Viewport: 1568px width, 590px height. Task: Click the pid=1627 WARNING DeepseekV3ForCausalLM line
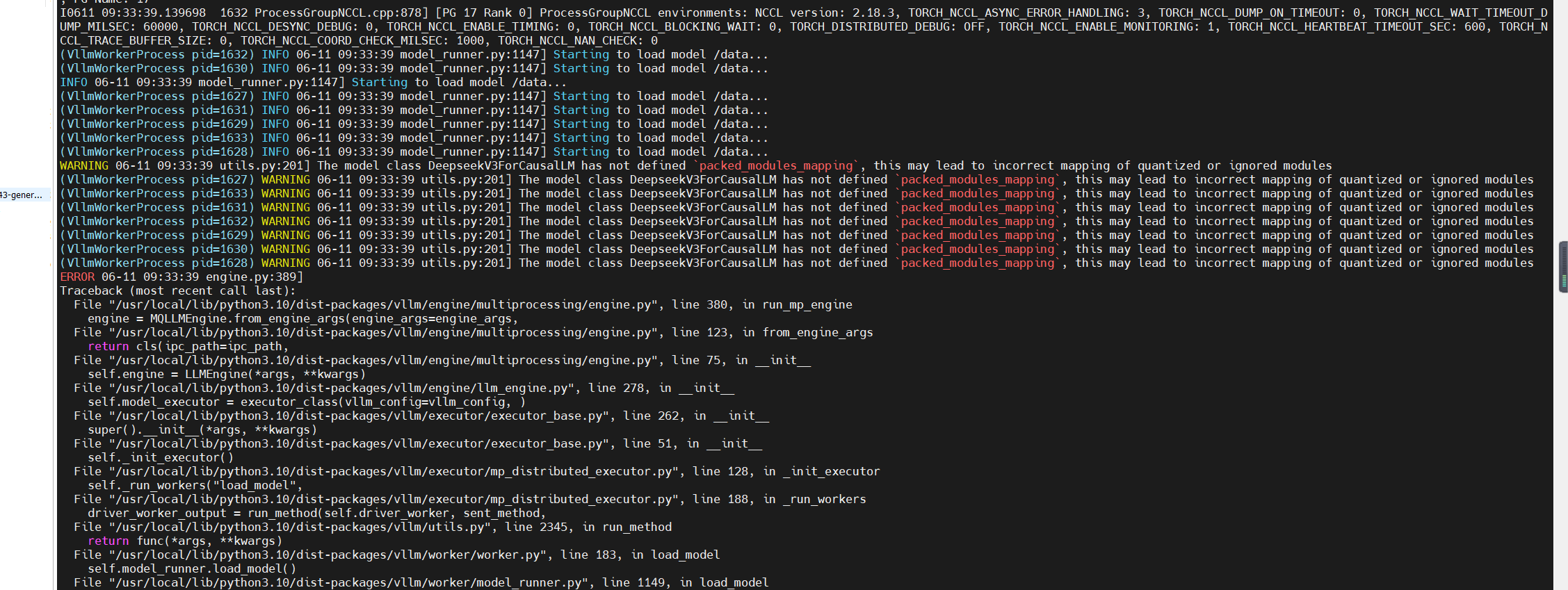tap(797, 179)
